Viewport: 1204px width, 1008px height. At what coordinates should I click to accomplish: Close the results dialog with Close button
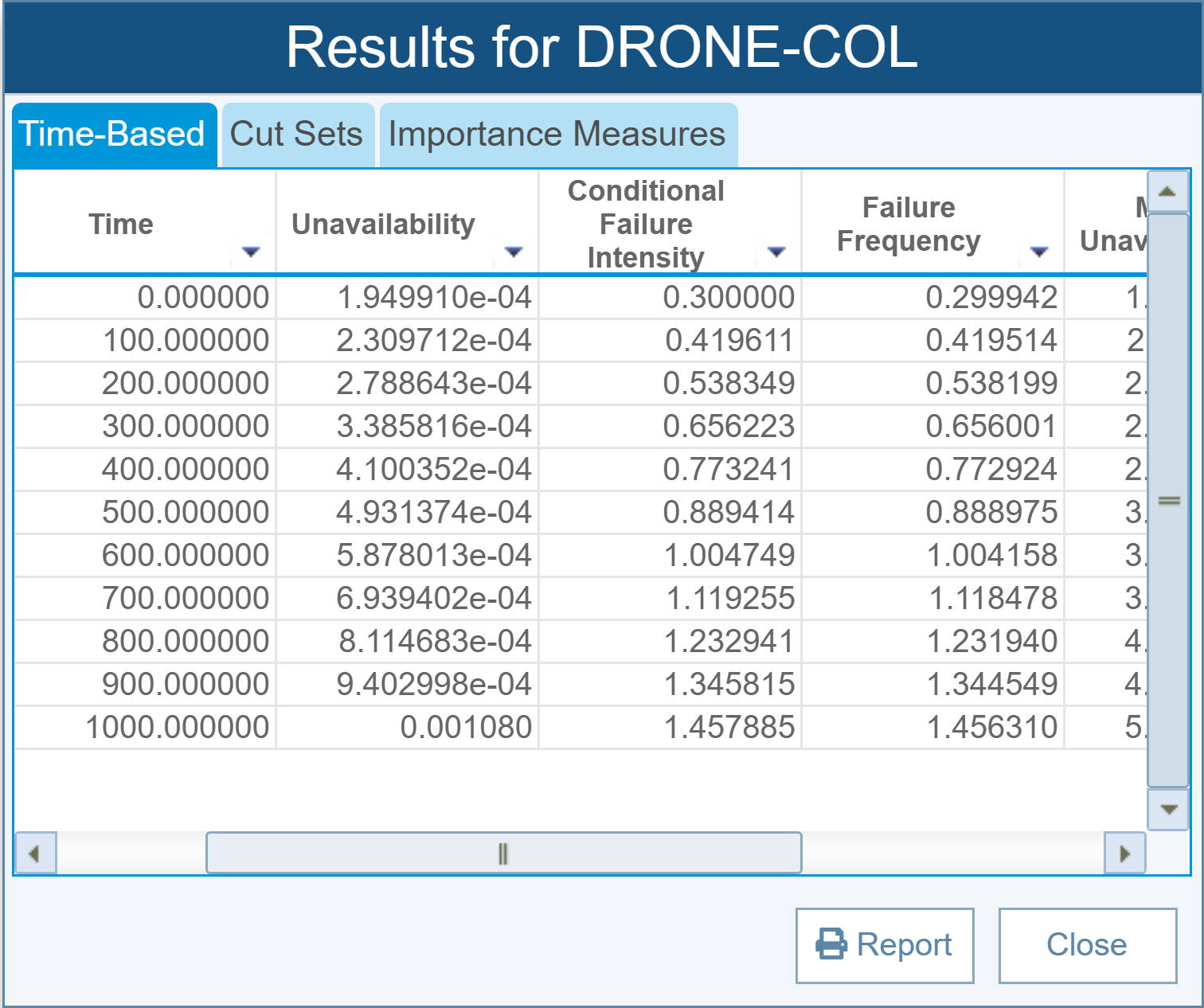1087,945
